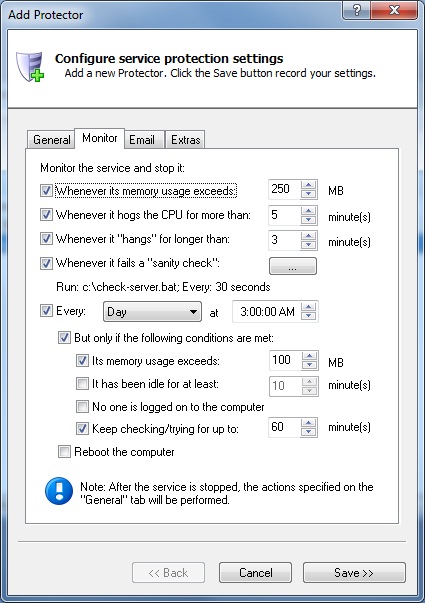Toggle 'But only if the following conditions are met'
Screen dimensions: 425x603
[x=64, y=338]
